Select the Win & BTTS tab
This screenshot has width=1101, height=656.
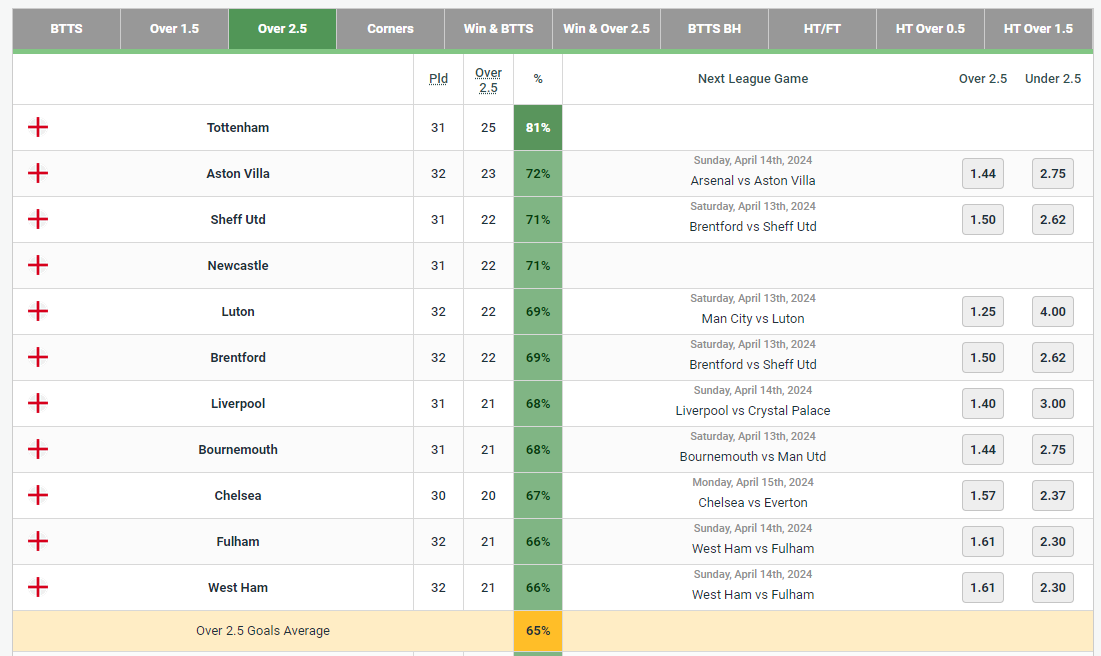click(x=498, y=29)
